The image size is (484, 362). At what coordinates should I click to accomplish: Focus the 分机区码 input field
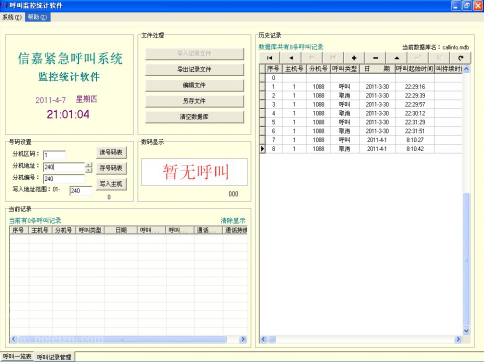tap(54, 155)
